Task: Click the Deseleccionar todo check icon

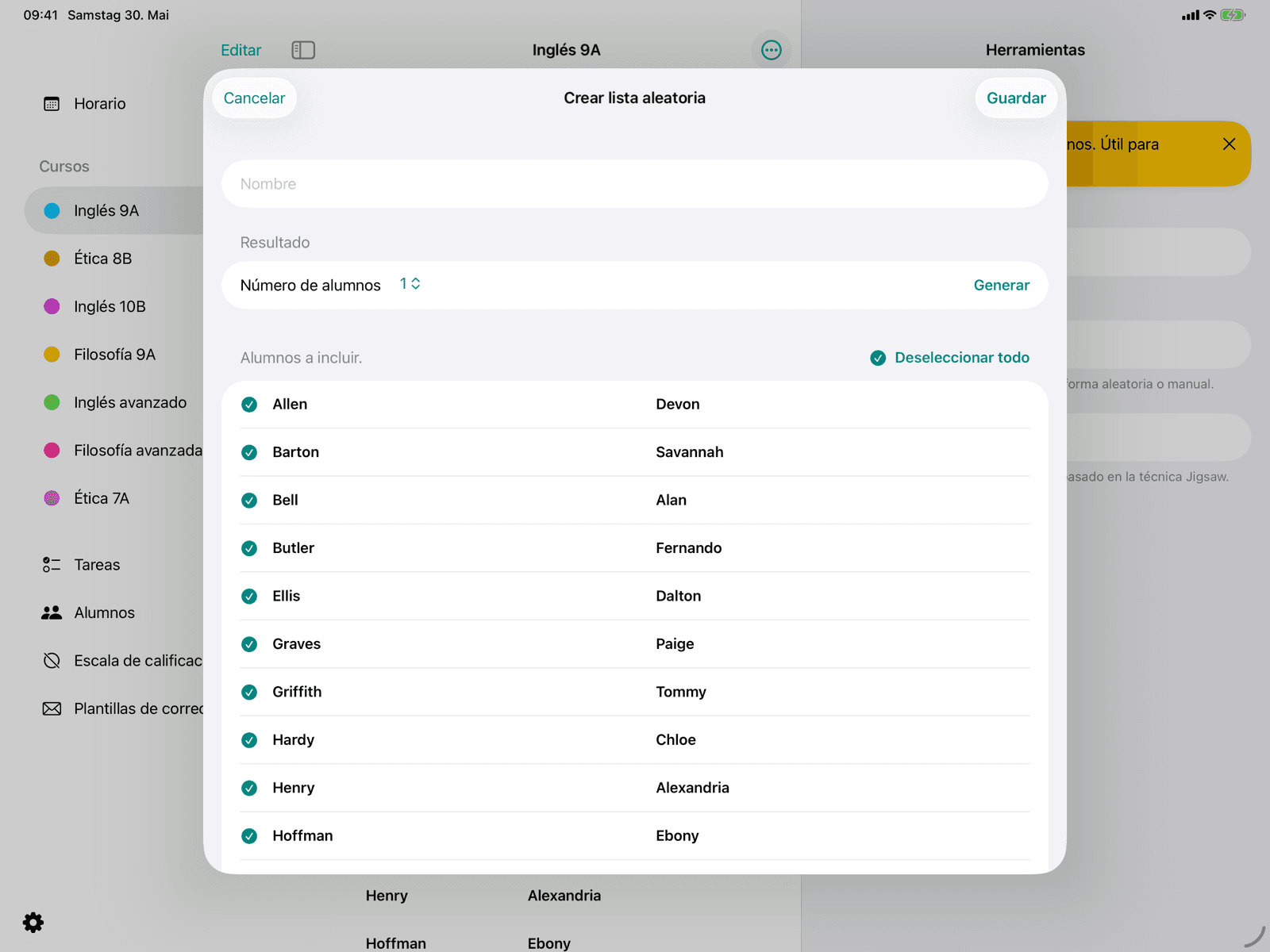Action: coord(878,358)
